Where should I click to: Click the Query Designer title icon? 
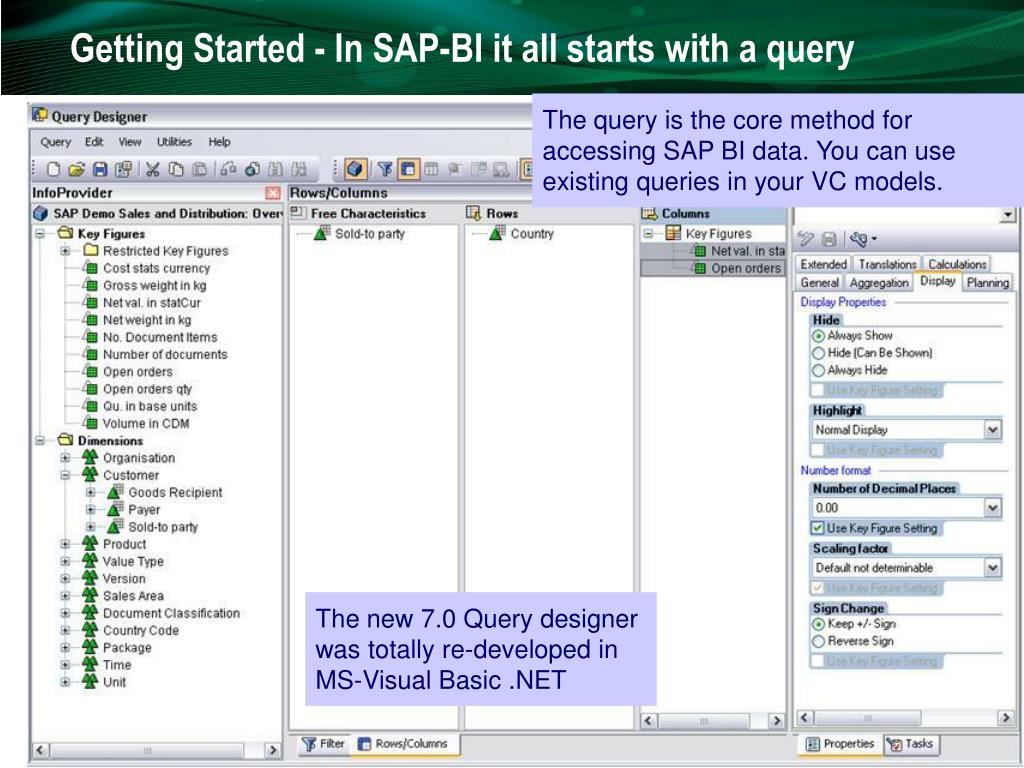[40, 116]
